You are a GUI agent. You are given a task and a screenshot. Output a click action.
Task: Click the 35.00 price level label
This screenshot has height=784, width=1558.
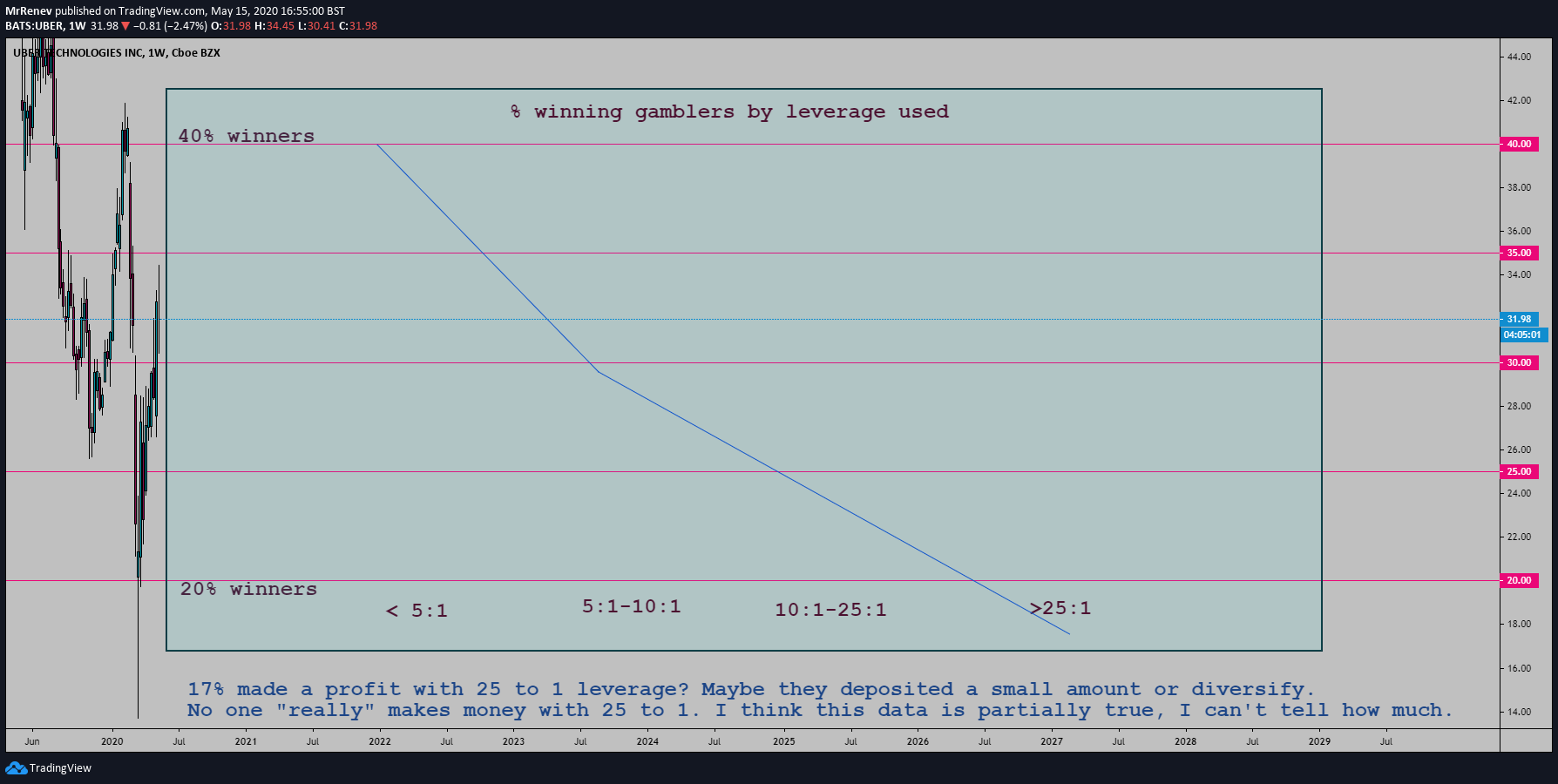(x=1519, y=253)
